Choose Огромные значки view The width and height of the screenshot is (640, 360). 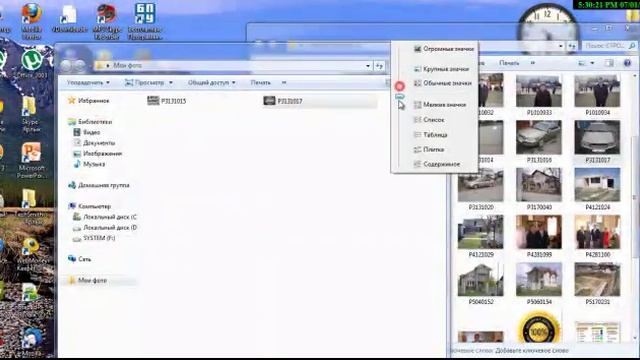[444, 49]
